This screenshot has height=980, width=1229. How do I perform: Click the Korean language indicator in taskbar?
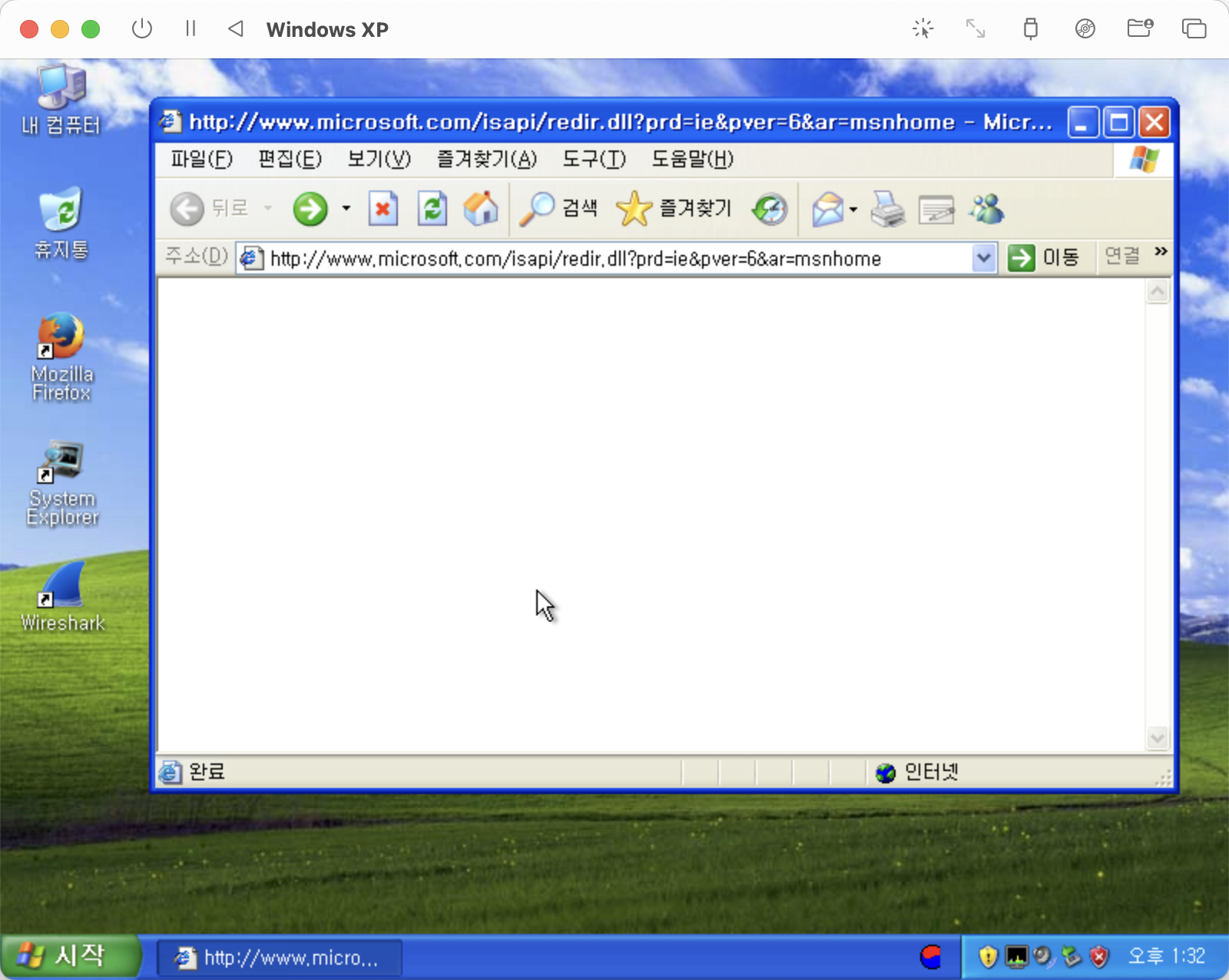pyautogui.click(x=931, y=956)
